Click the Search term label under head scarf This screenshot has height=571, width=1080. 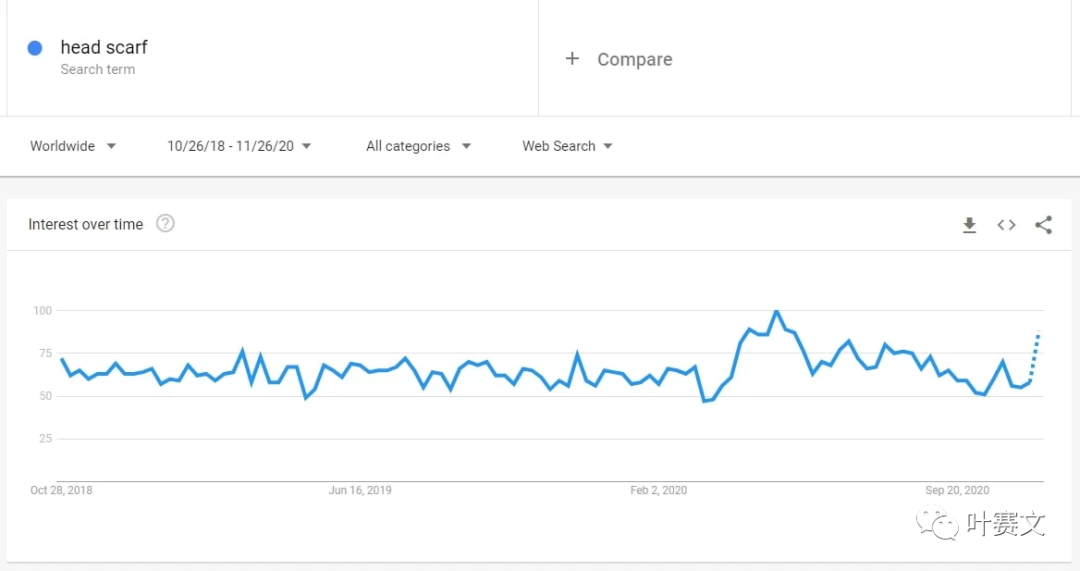(x=97, y=70)
